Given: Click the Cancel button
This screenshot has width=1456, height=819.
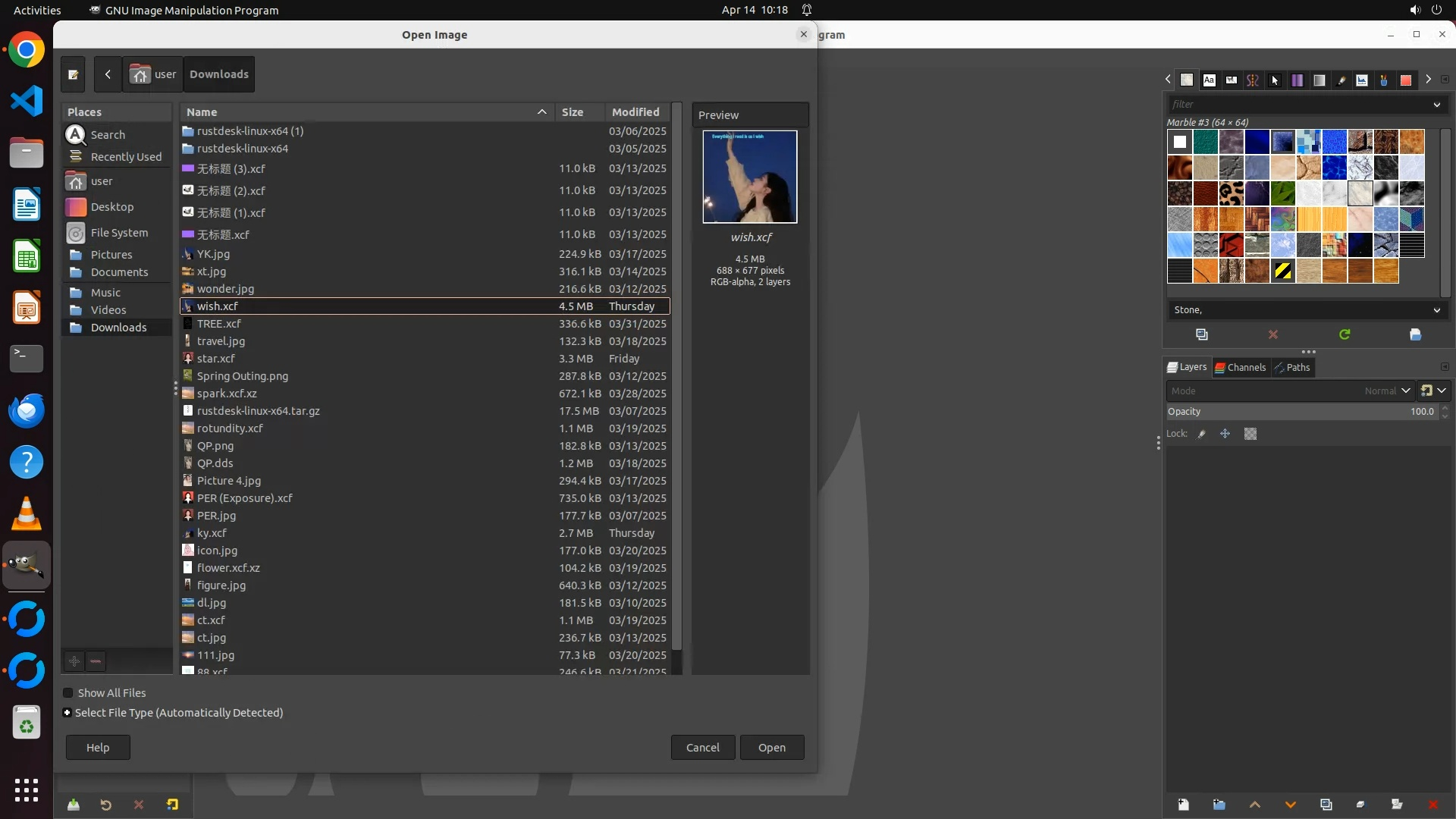Looking at the screenshot, I should click(702, 748).
